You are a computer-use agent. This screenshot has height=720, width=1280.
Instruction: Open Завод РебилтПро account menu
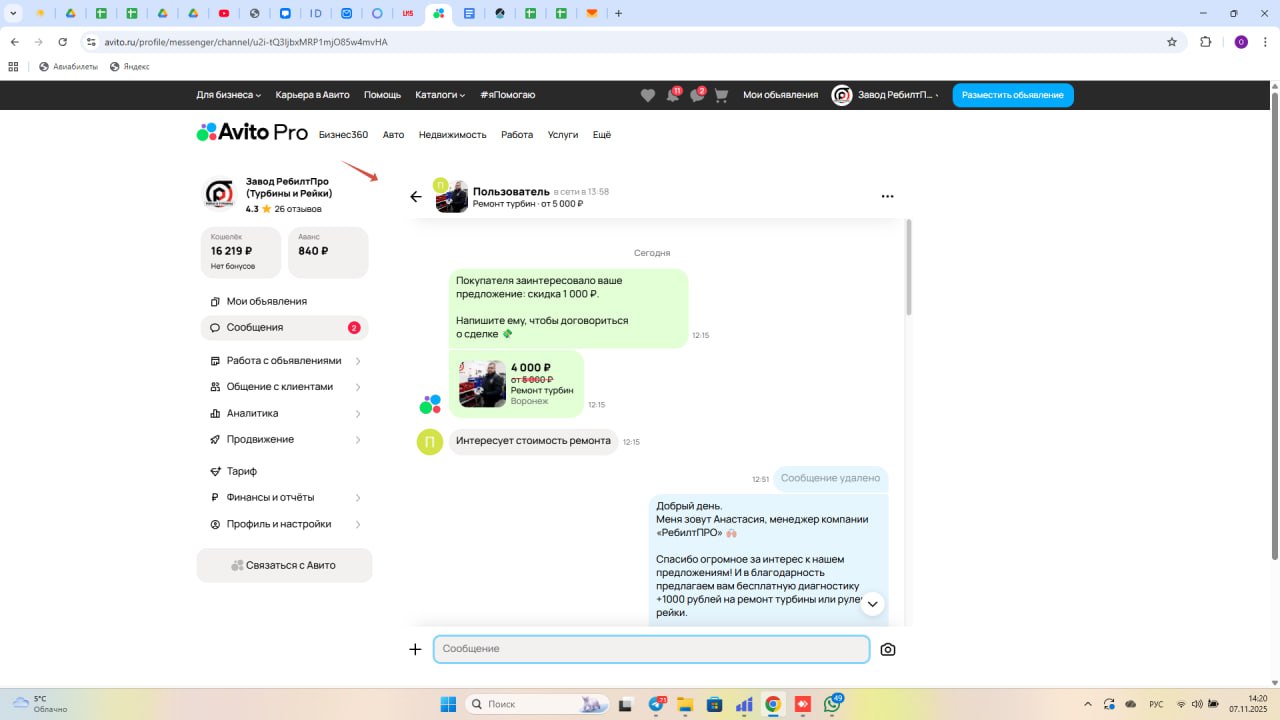coord(885,95)
